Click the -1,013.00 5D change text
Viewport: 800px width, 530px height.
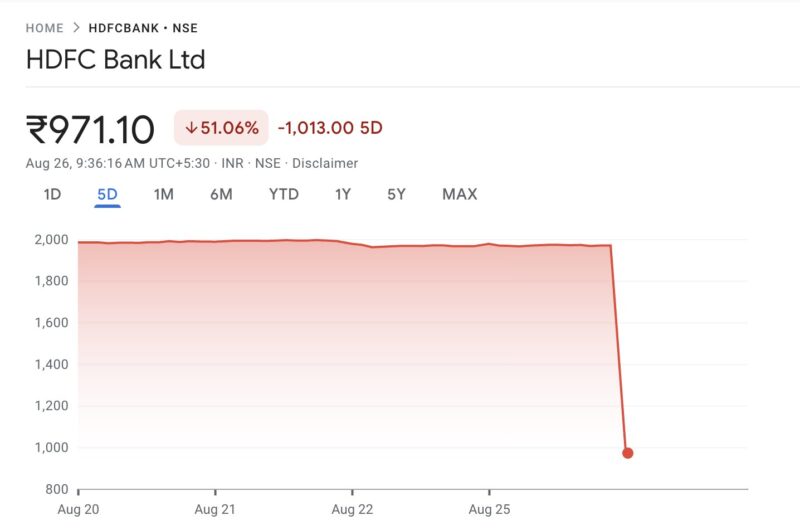coord(330,128)
